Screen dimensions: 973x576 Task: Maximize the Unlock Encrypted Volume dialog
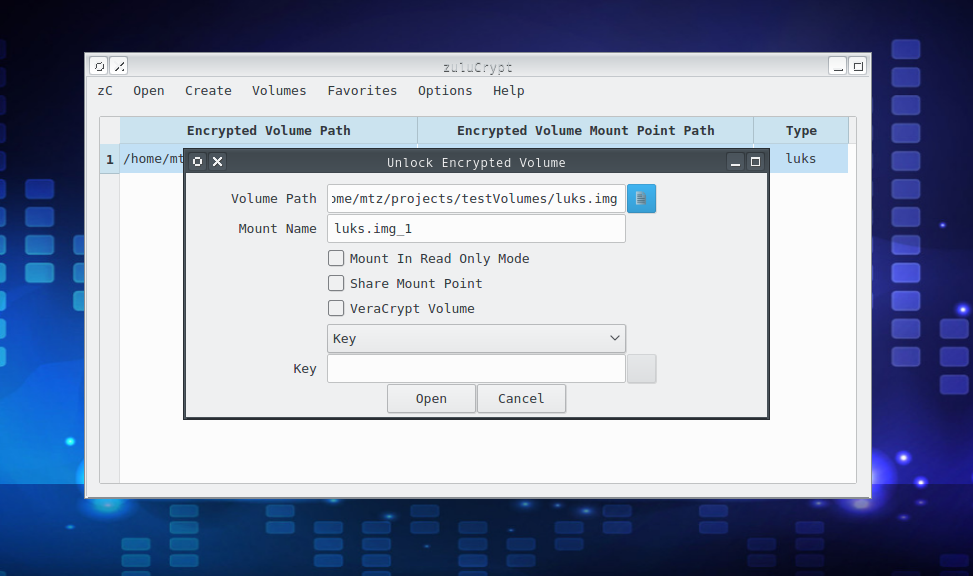(755, 162)
